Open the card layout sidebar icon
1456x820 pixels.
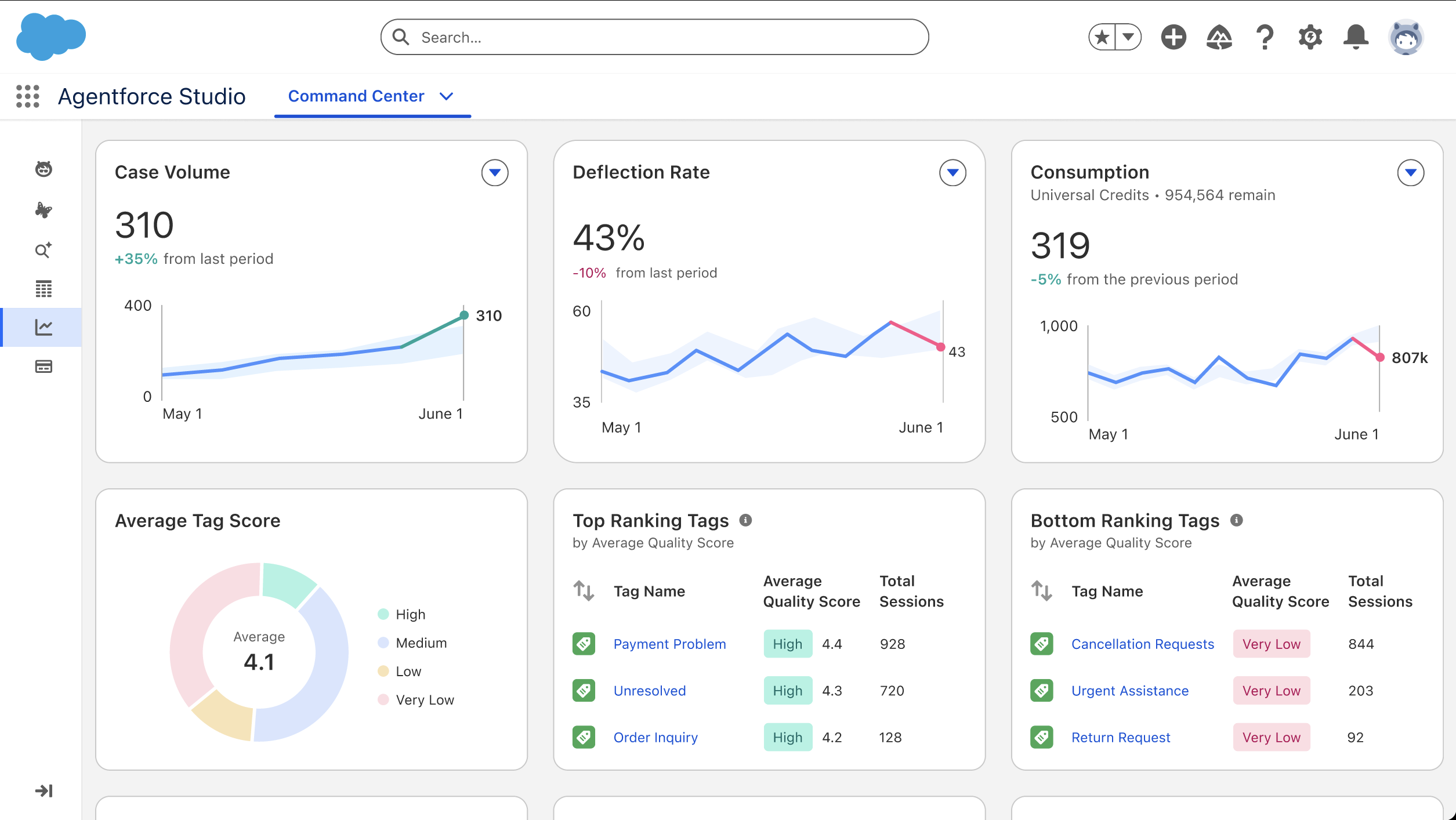tap(44, 367)
